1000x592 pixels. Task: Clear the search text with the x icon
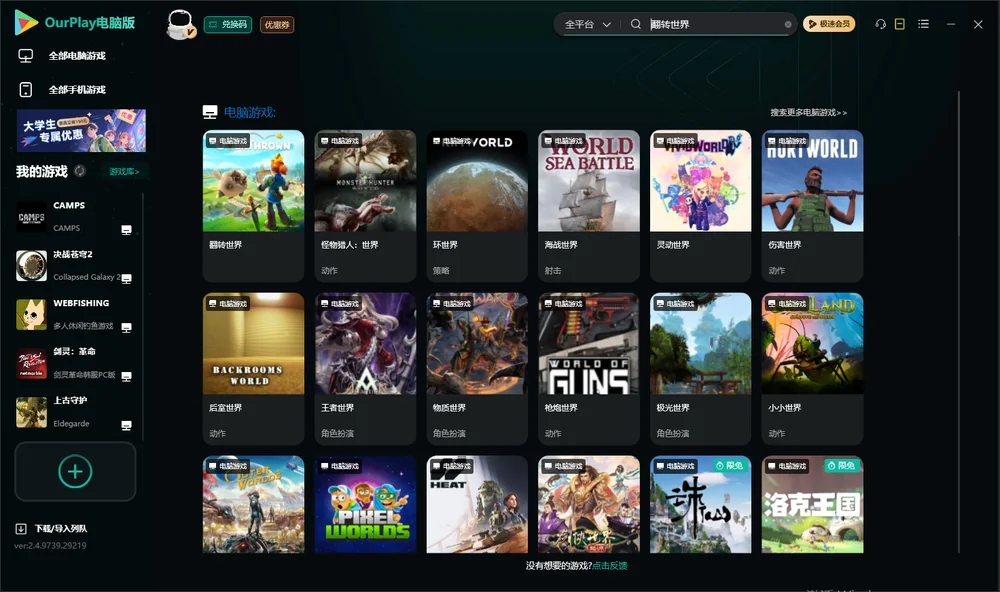pos(788,24)
